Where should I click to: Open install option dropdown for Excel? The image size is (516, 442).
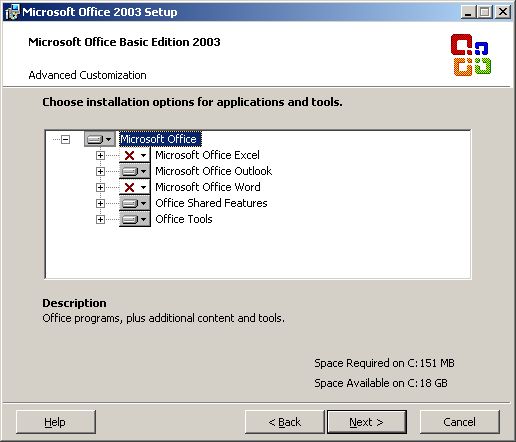pos(135,155)
